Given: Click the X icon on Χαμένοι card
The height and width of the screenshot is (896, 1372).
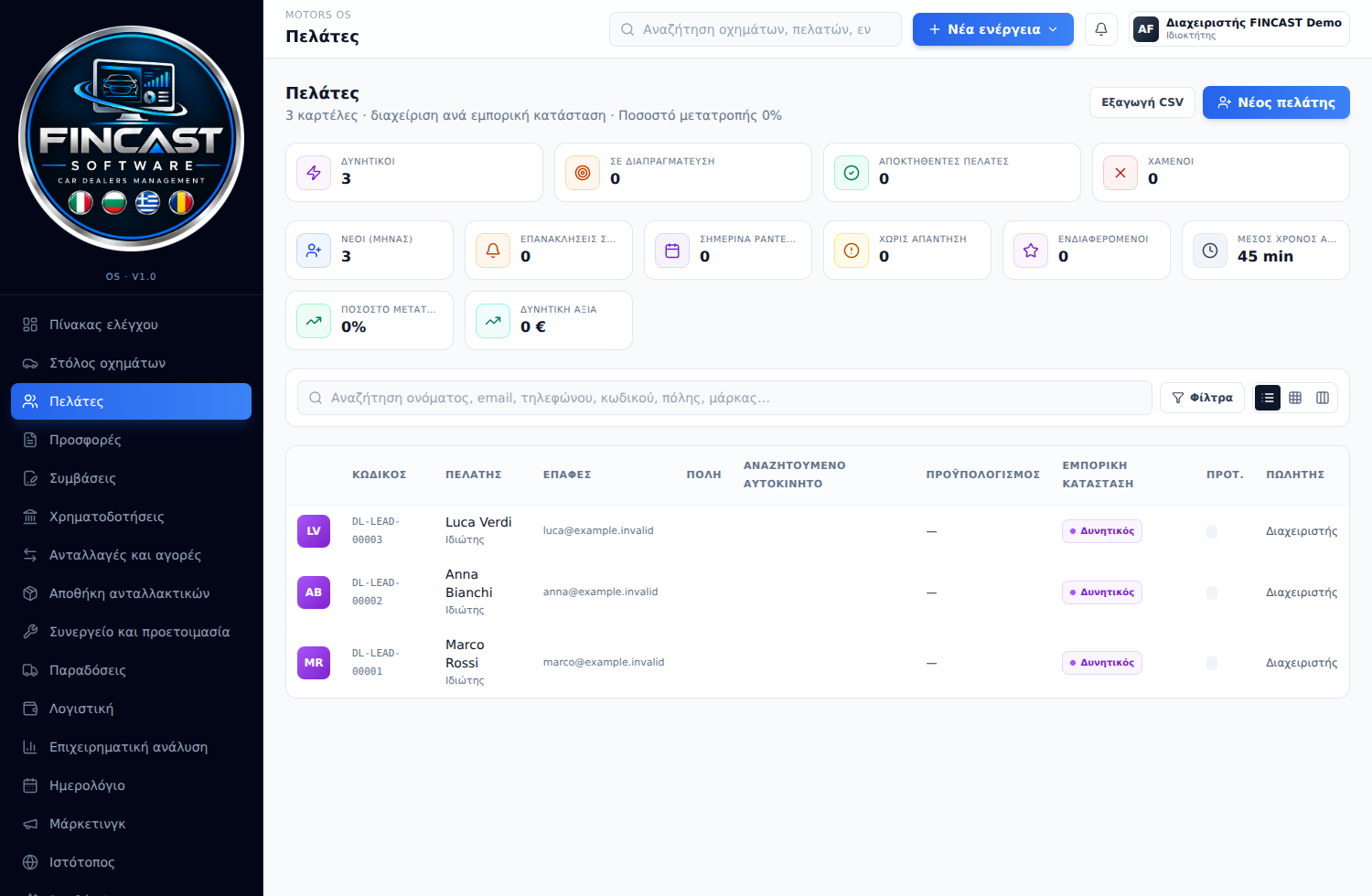Looking at the screenshot, I should pyautogui.click(x=1120, y=173).
